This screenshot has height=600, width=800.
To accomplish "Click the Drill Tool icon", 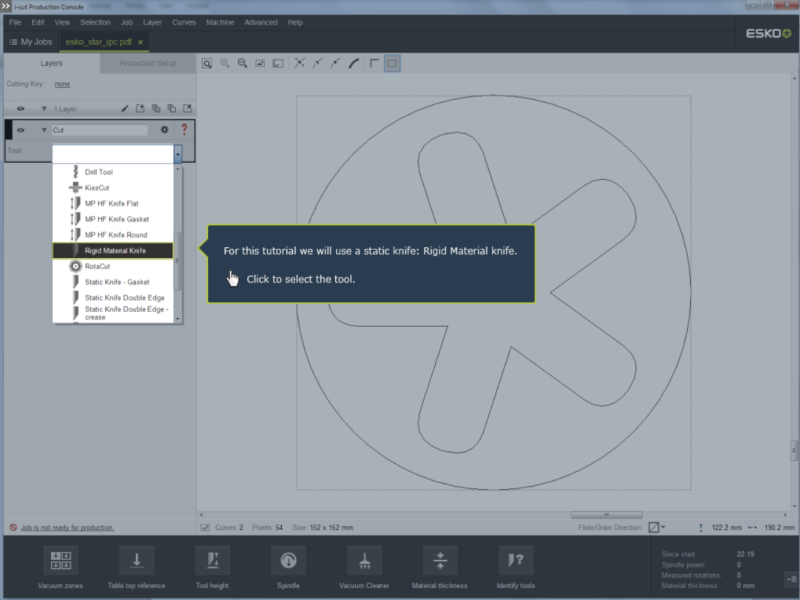I will coord(76,172).
